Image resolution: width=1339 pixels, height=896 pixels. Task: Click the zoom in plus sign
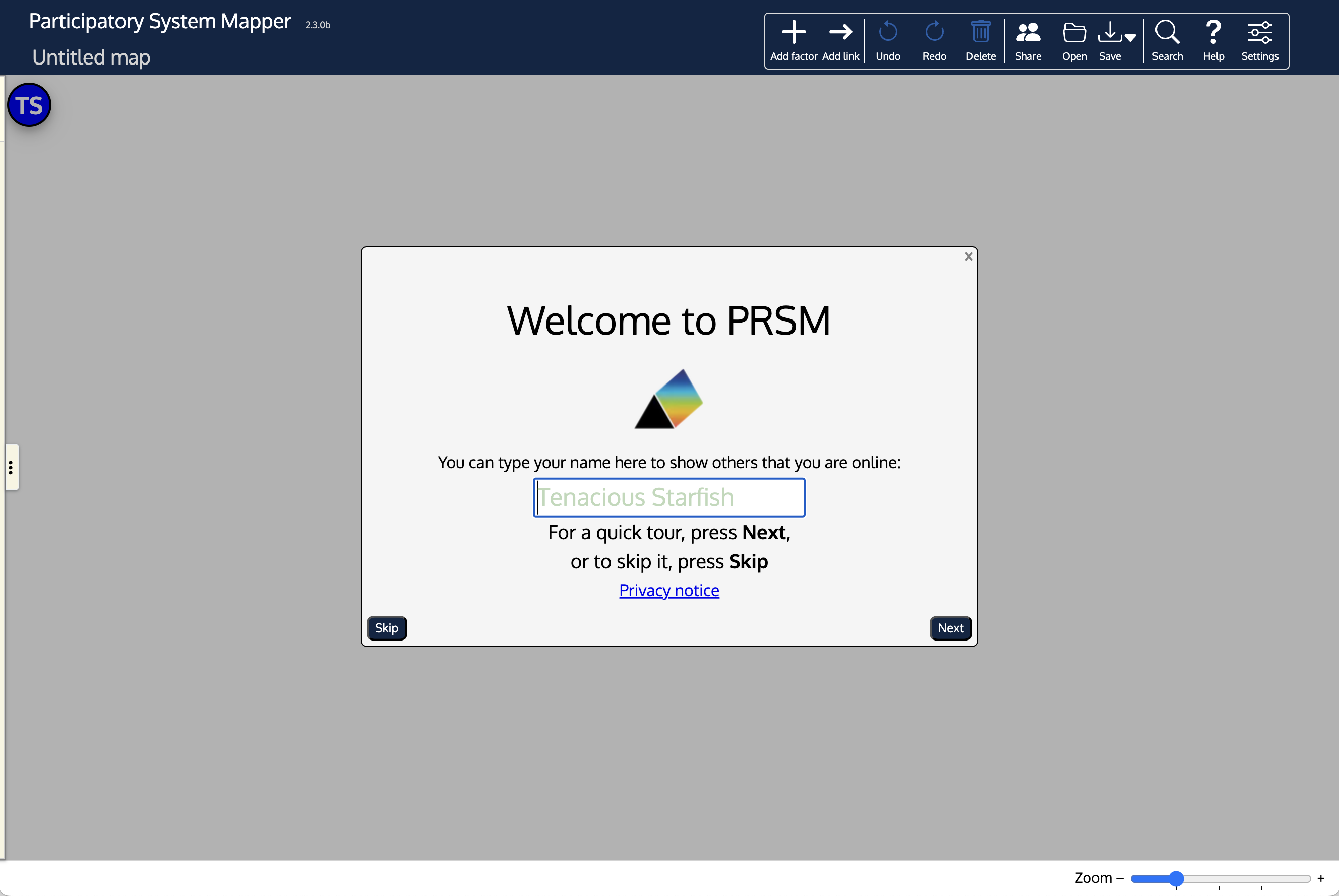(1321, 878)
